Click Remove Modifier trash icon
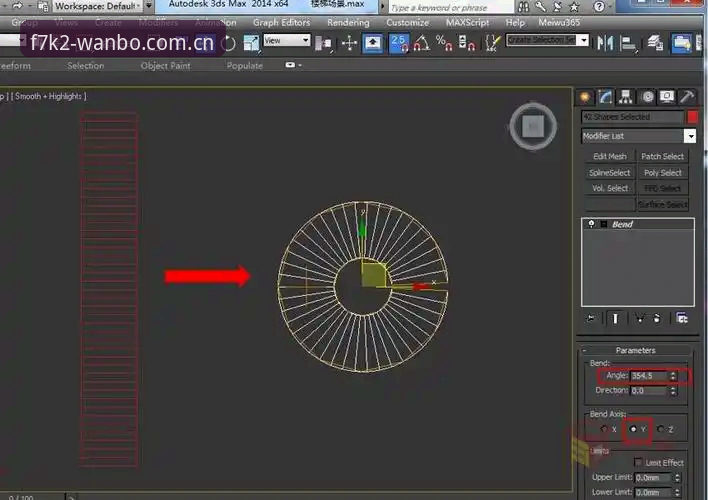This screenshot has width=708, height=500. click(657, 318)
